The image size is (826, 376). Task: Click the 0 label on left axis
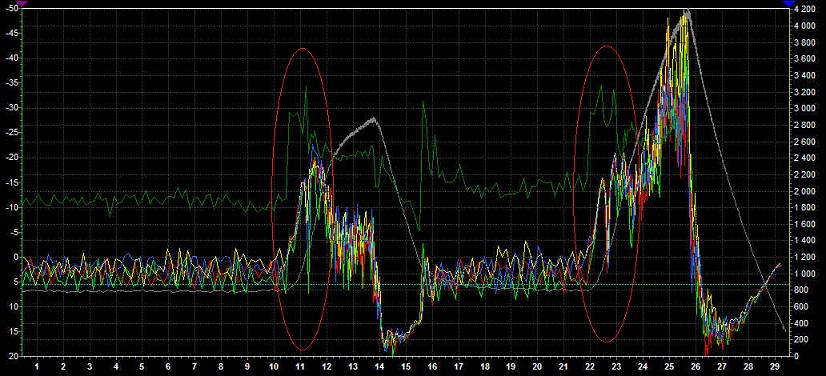(16, 257)
